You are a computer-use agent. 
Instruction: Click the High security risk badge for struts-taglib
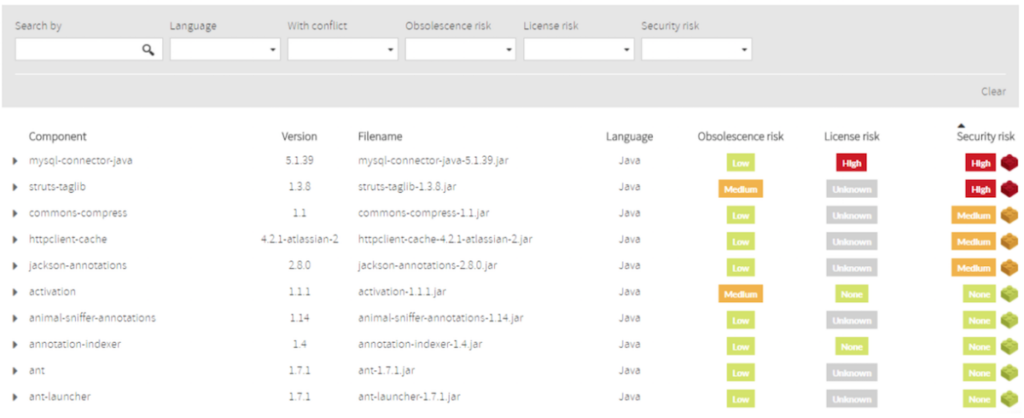point(980,189)
